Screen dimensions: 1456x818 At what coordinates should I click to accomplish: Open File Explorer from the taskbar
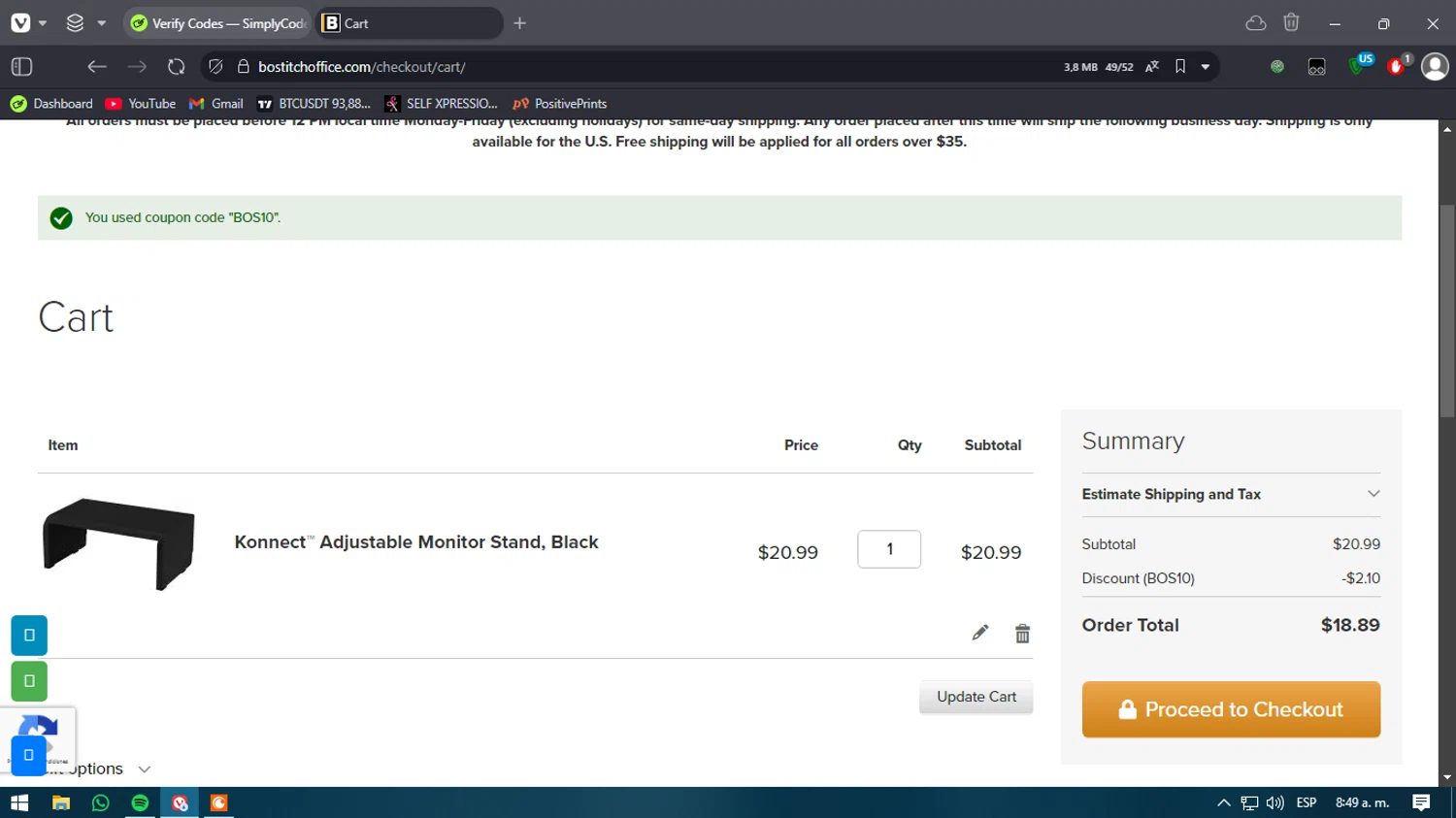tap(61, 802)
